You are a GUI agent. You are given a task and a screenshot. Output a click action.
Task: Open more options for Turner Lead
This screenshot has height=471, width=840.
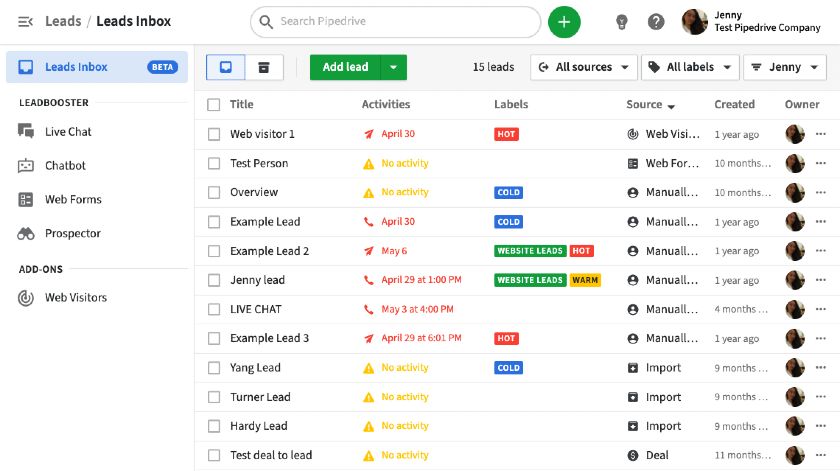pyautogui.click(x=821, y=397)
